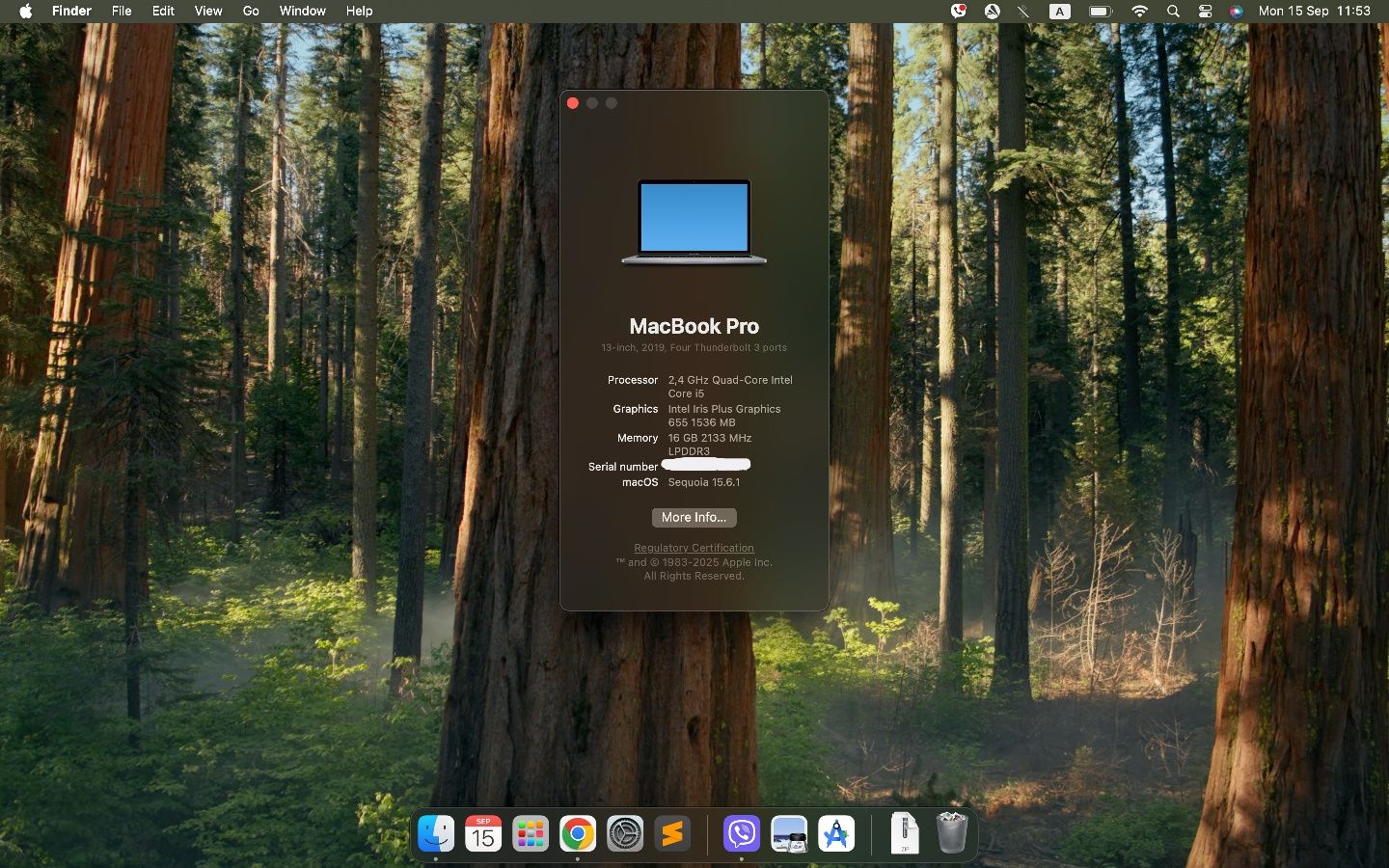Open Viber from the Dock

[x=742, y=833]
